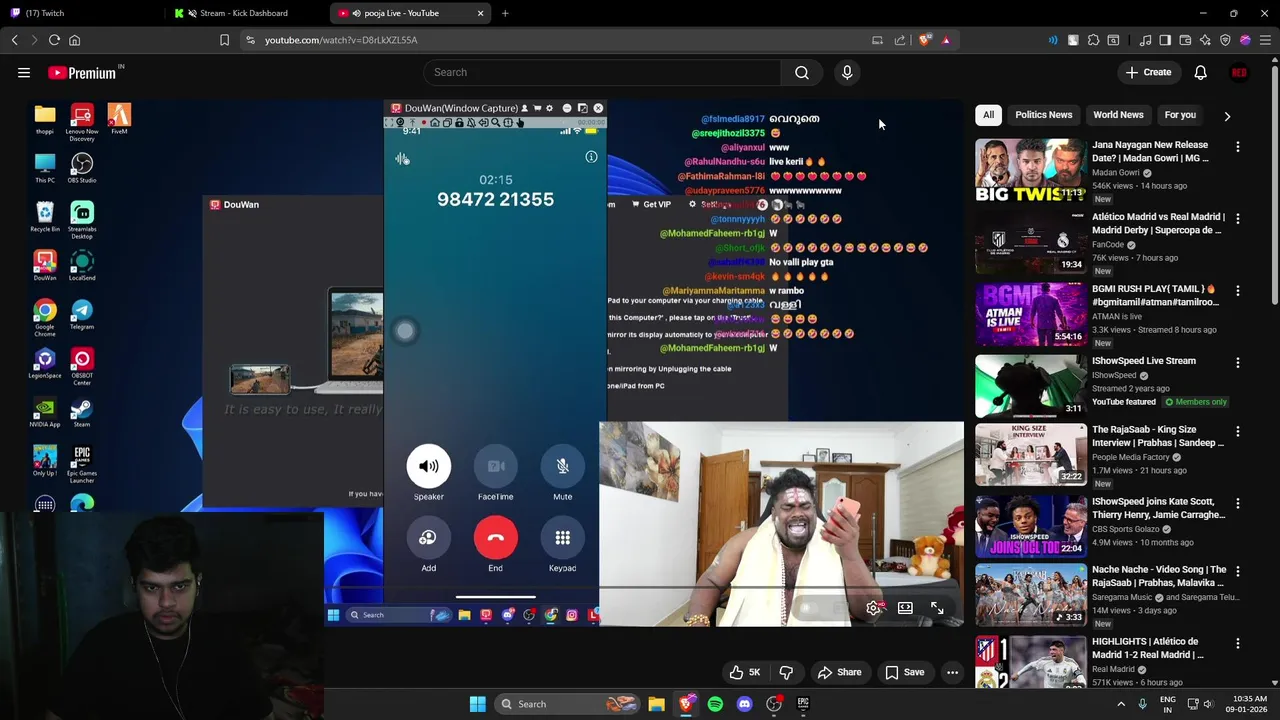The width and height of the screenshot is (1280, 720).
Task: Dislike this video
Action: (x=786, y=672)
